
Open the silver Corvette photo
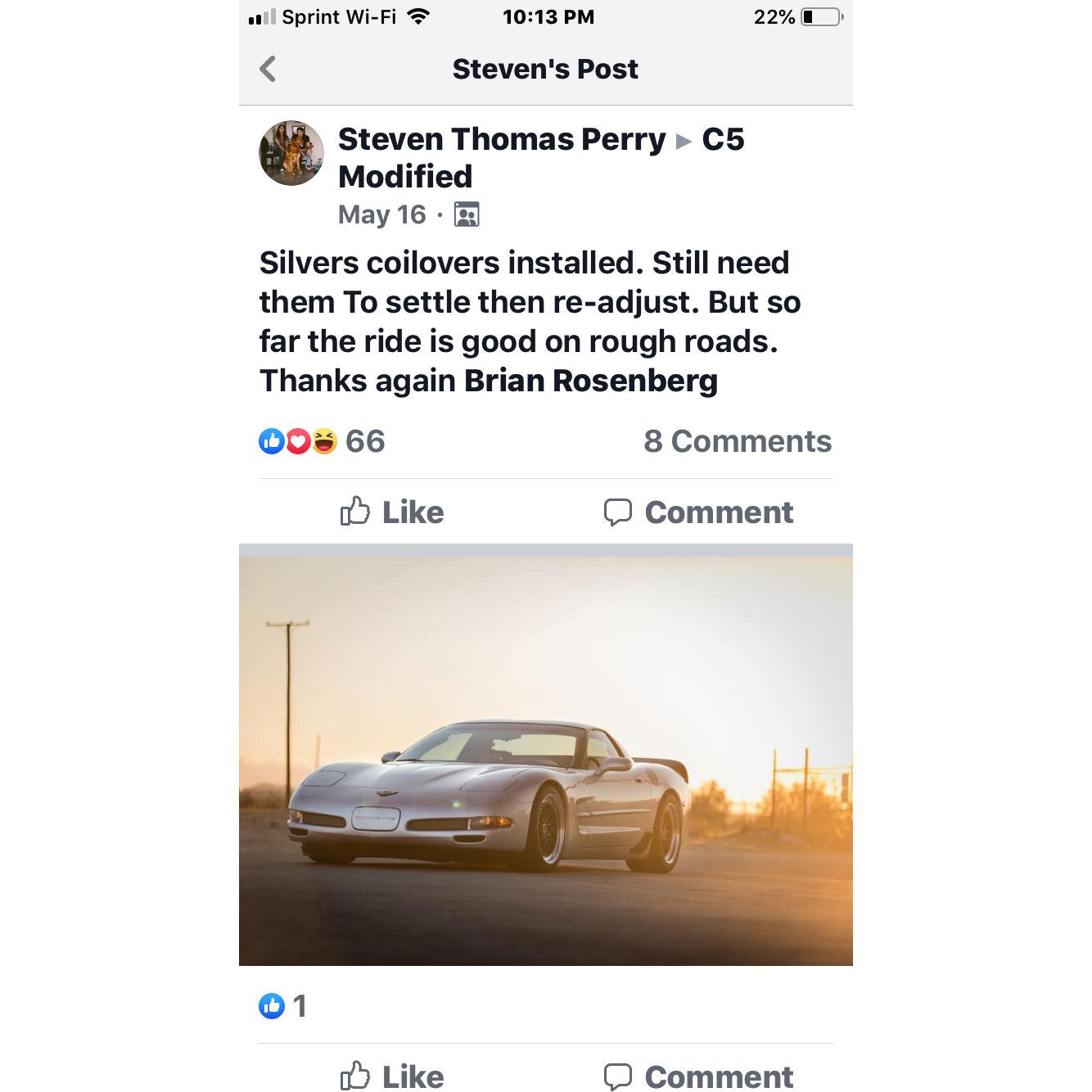[546, 761]
